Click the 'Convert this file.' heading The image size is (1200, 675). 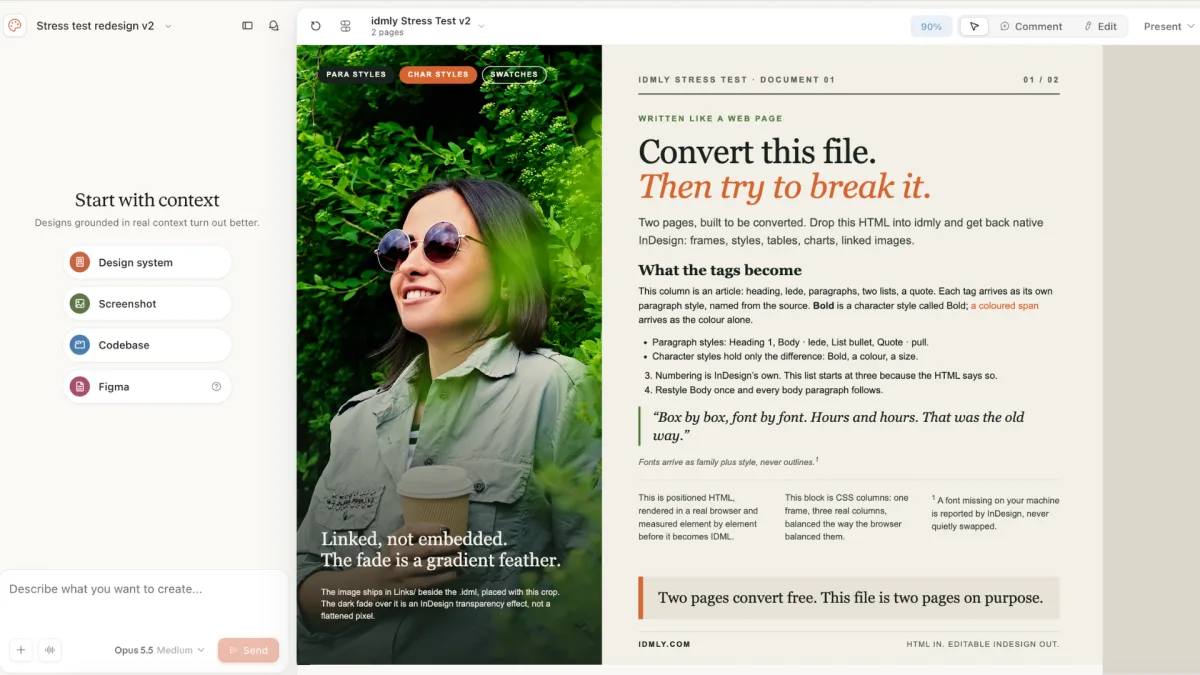[x=757, y=152]
